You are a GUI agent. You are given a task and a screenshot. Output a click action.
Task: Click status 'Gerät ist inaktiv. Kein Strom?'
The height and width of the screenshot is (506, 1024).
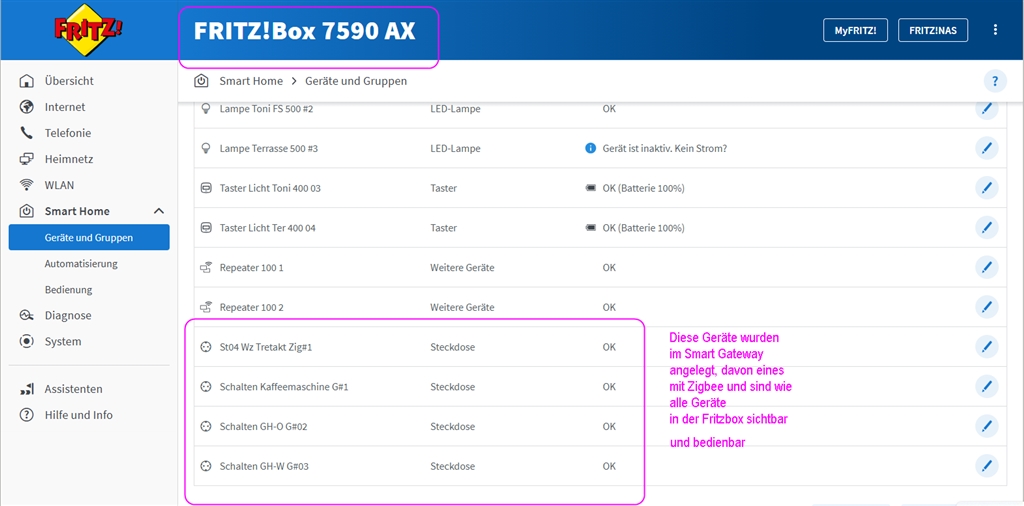(665, 148)
